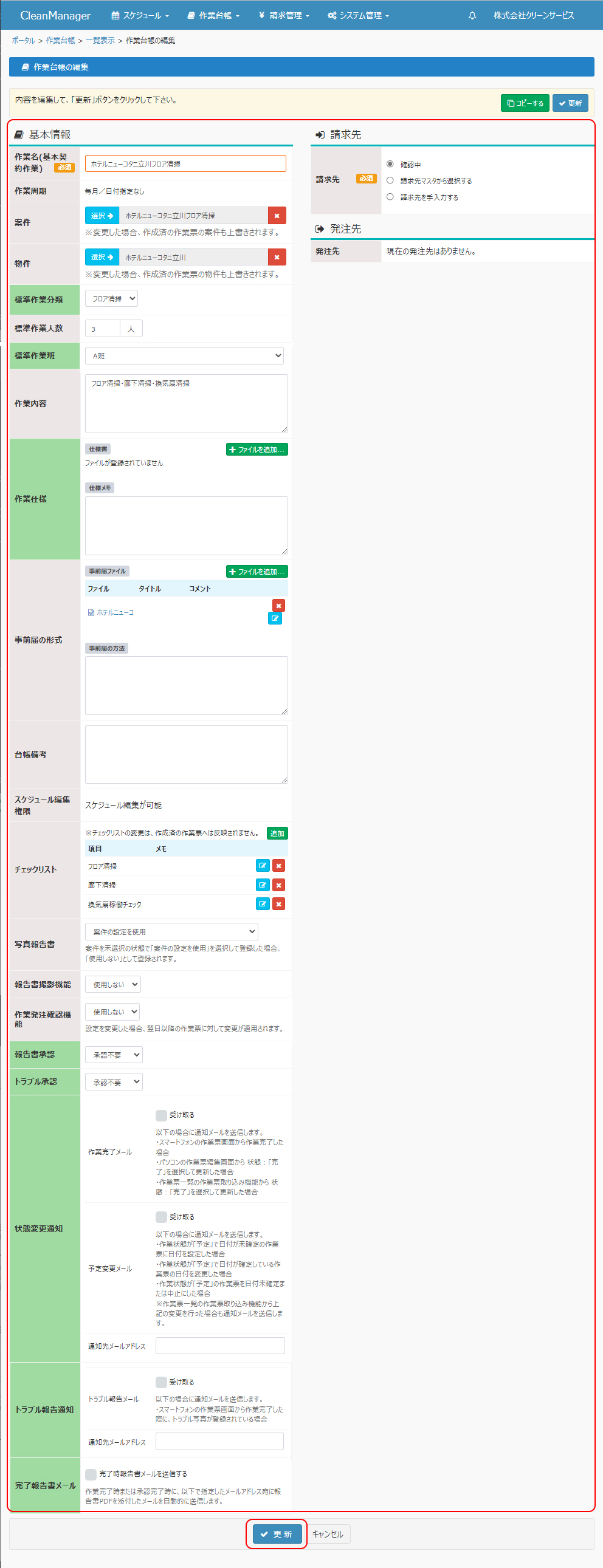Screen dimensions: 603x1568
Task: Click the CleanManager logo
Action: pos(55,15)
